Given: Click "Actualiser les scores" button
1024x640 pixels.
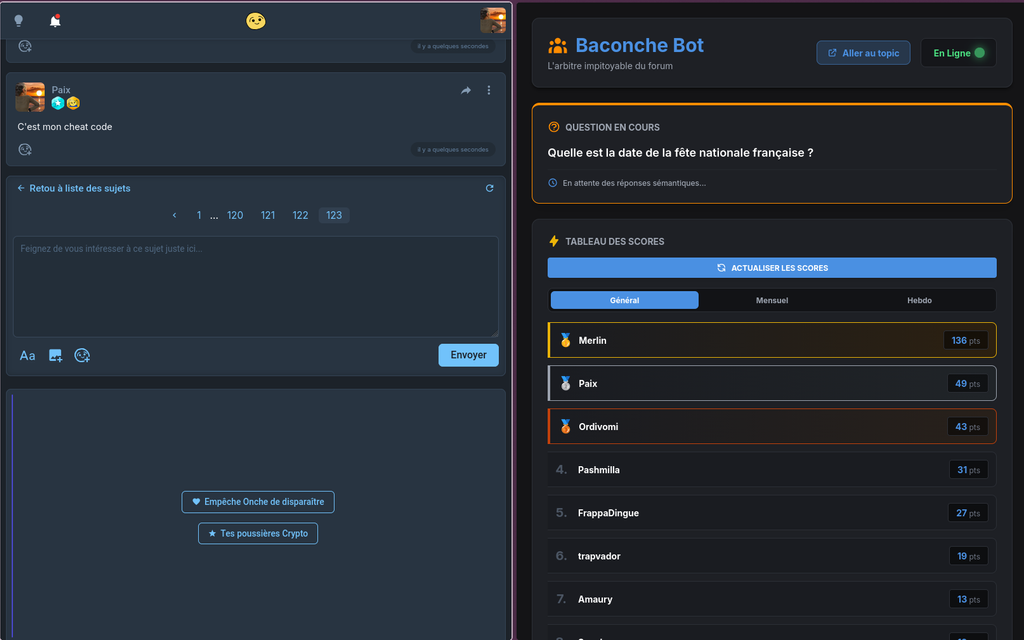Looking at the screenshot, I should pos(772,268).
